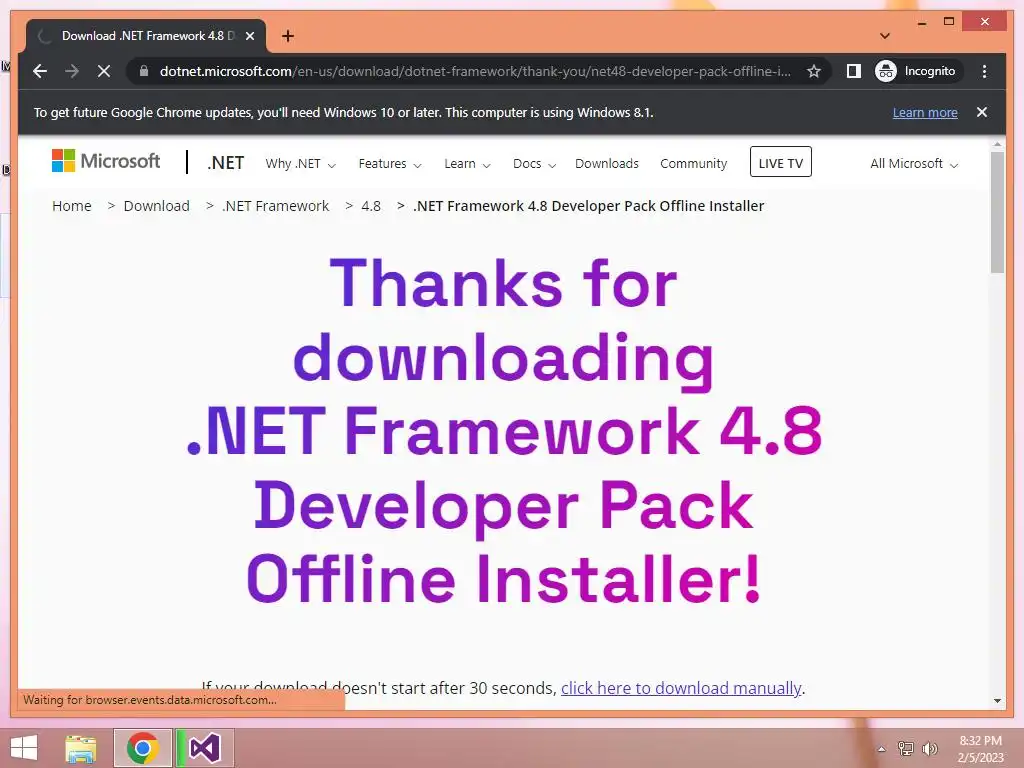1024x768 pixels.
Task: Open the taskbar clock showing 8:32 PM
Action: [x=980, y=749]
